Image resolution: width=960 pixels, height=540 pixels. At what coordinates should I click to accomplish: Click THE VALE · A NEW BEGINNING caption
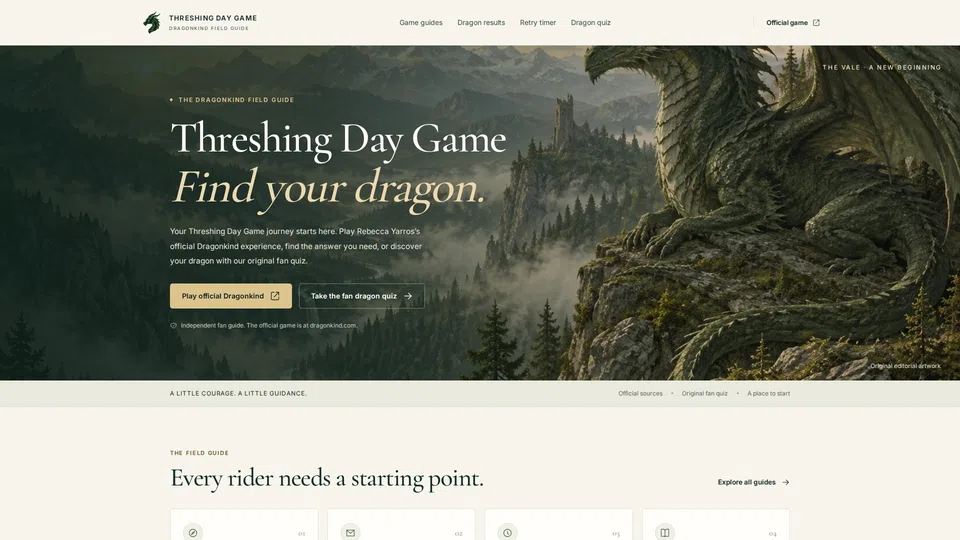tap(882, 67)
